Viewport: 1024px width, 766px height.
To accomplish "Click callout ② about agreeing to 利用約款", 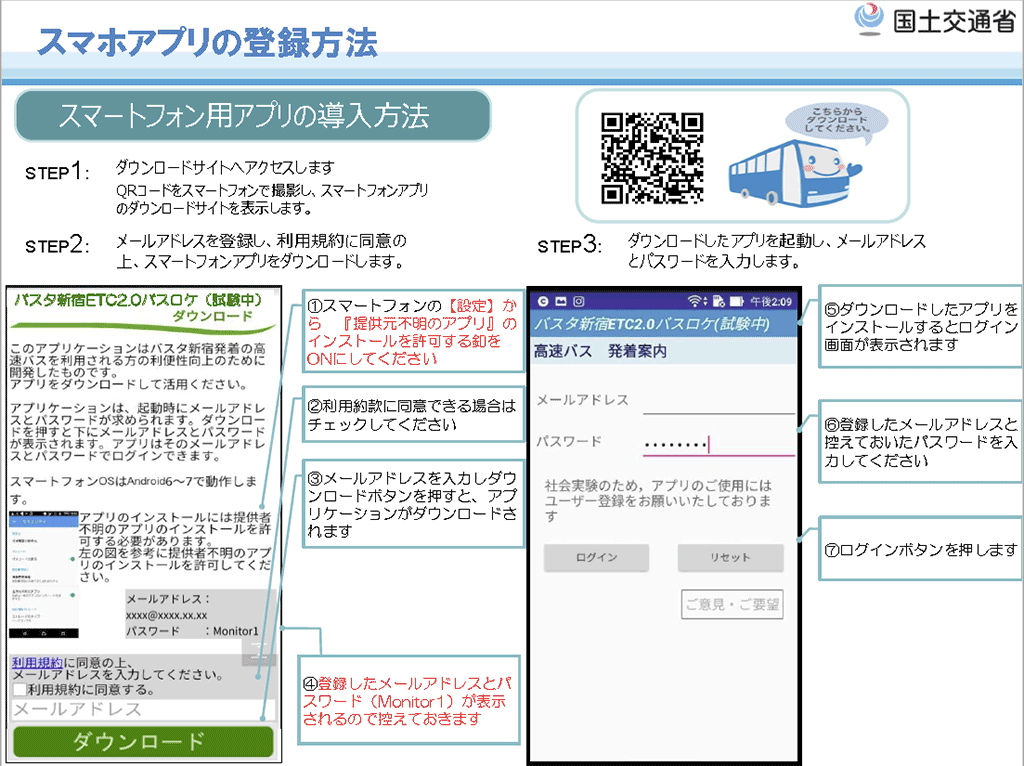I will pos(413,415).
